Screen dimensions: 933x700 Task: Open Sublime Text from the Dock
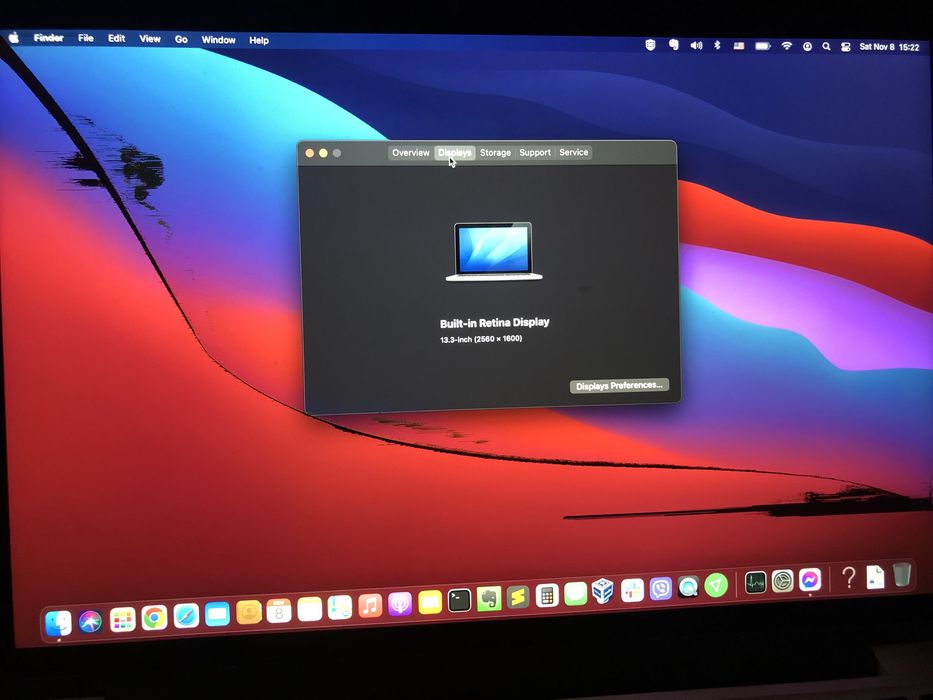coord(518,597)
